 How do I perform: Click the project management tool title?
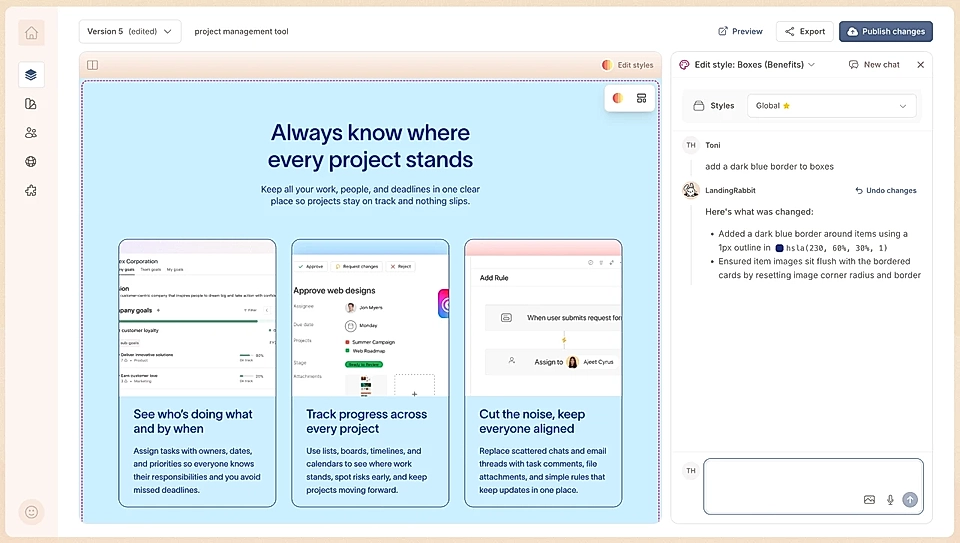click(241, 31)
